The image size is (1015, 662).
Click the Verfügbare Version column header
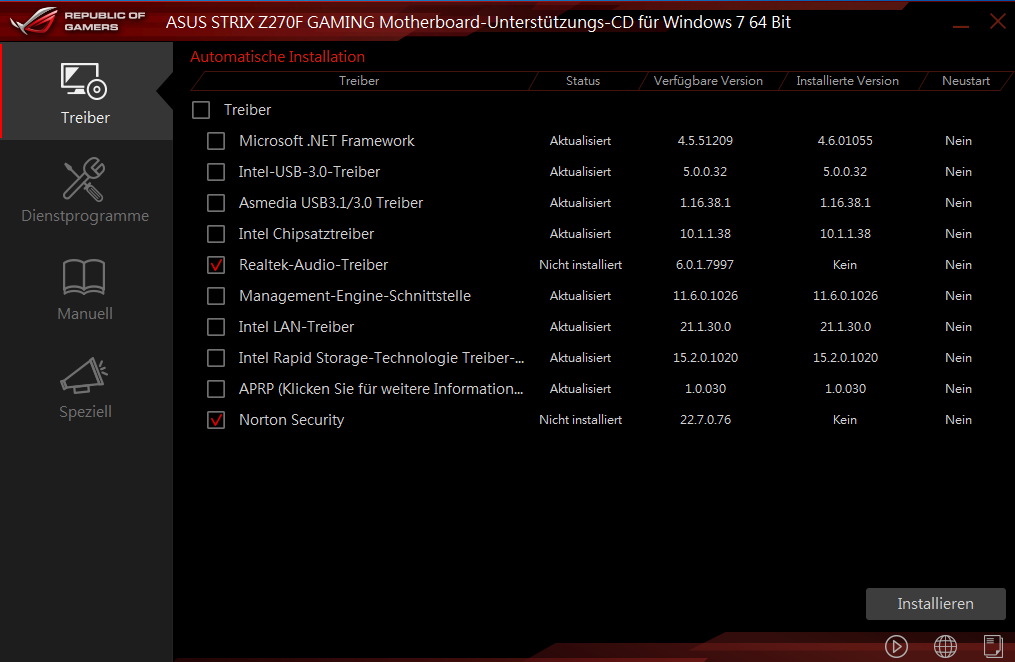(x=708, y=81)
